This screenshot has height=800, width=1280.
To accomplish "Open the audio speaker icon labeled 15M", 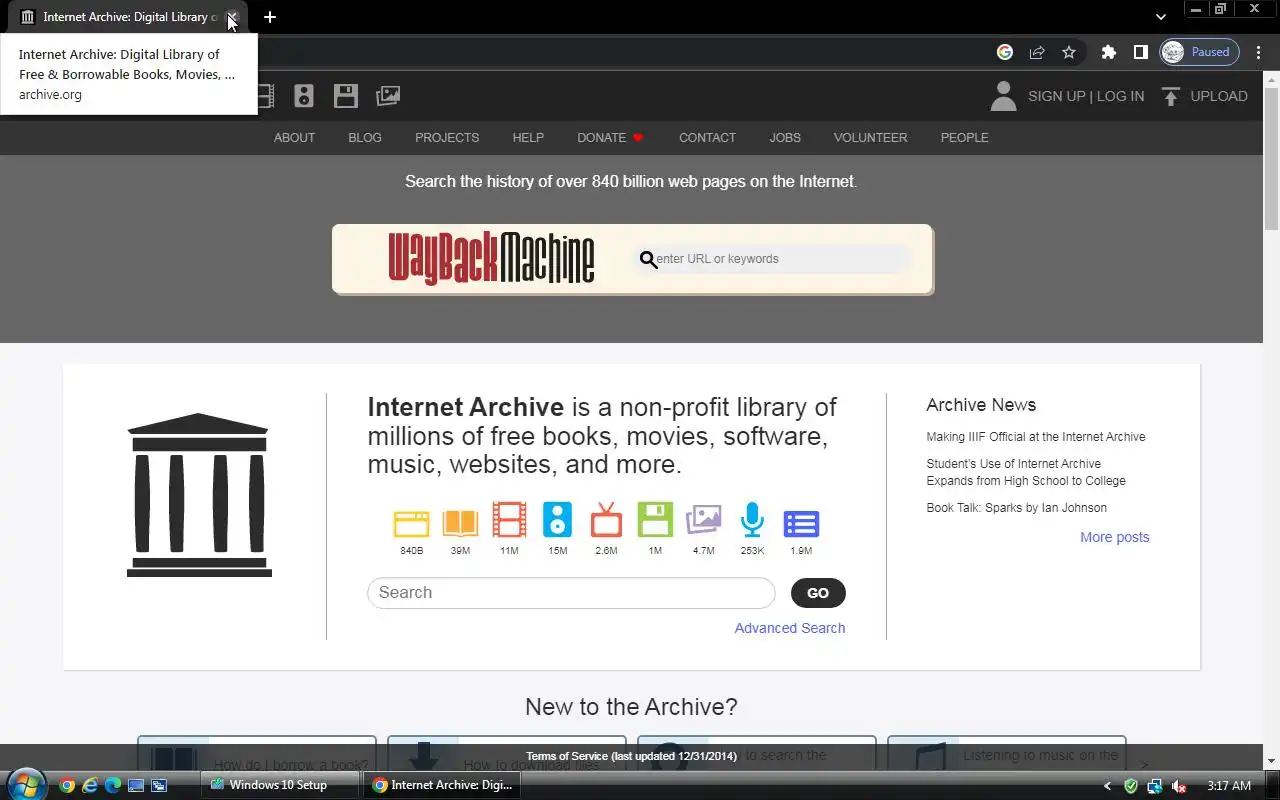I will [558, 520].
